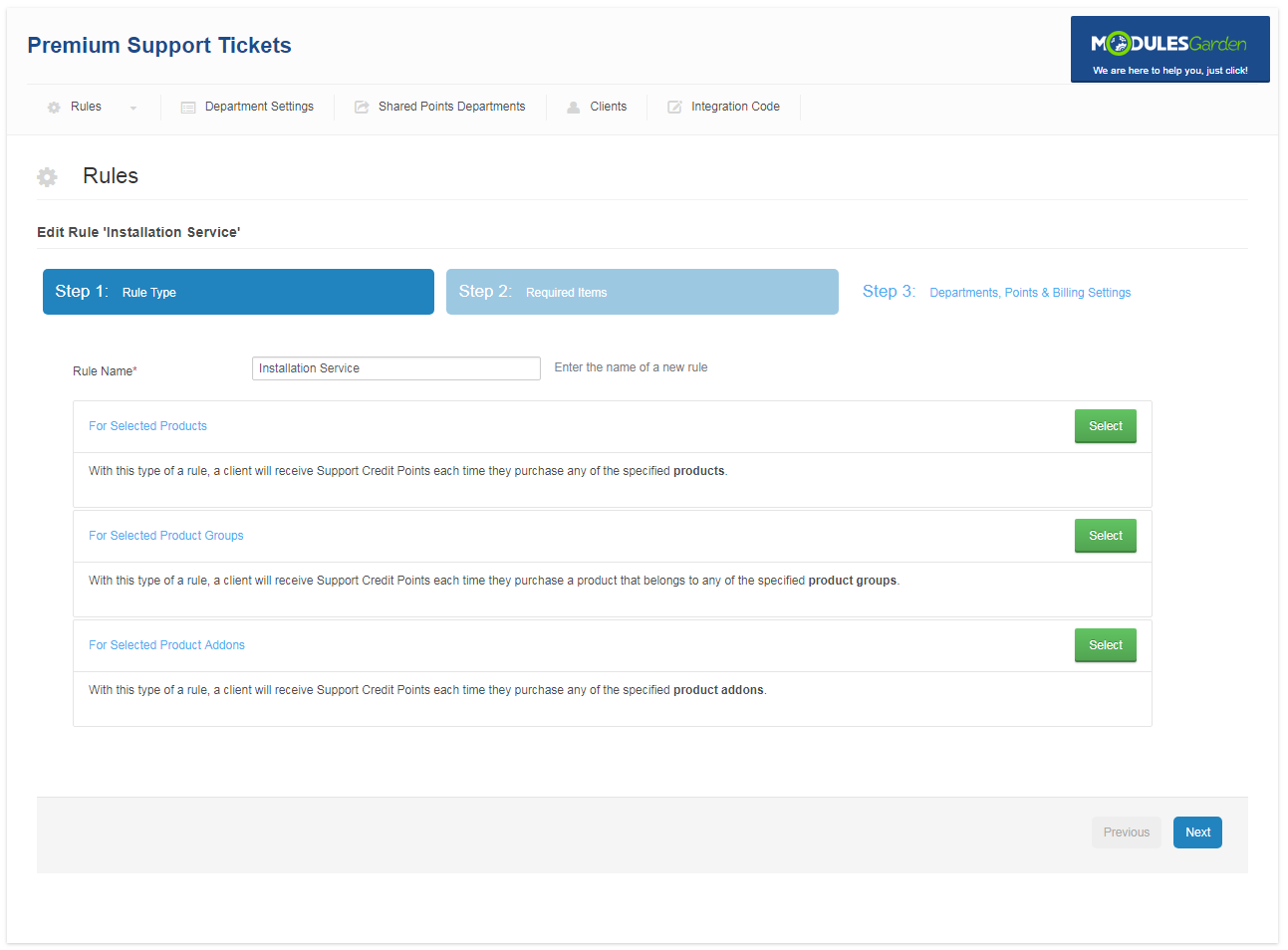Click the Rules gear icon in navigation

(x=54, y=108)
